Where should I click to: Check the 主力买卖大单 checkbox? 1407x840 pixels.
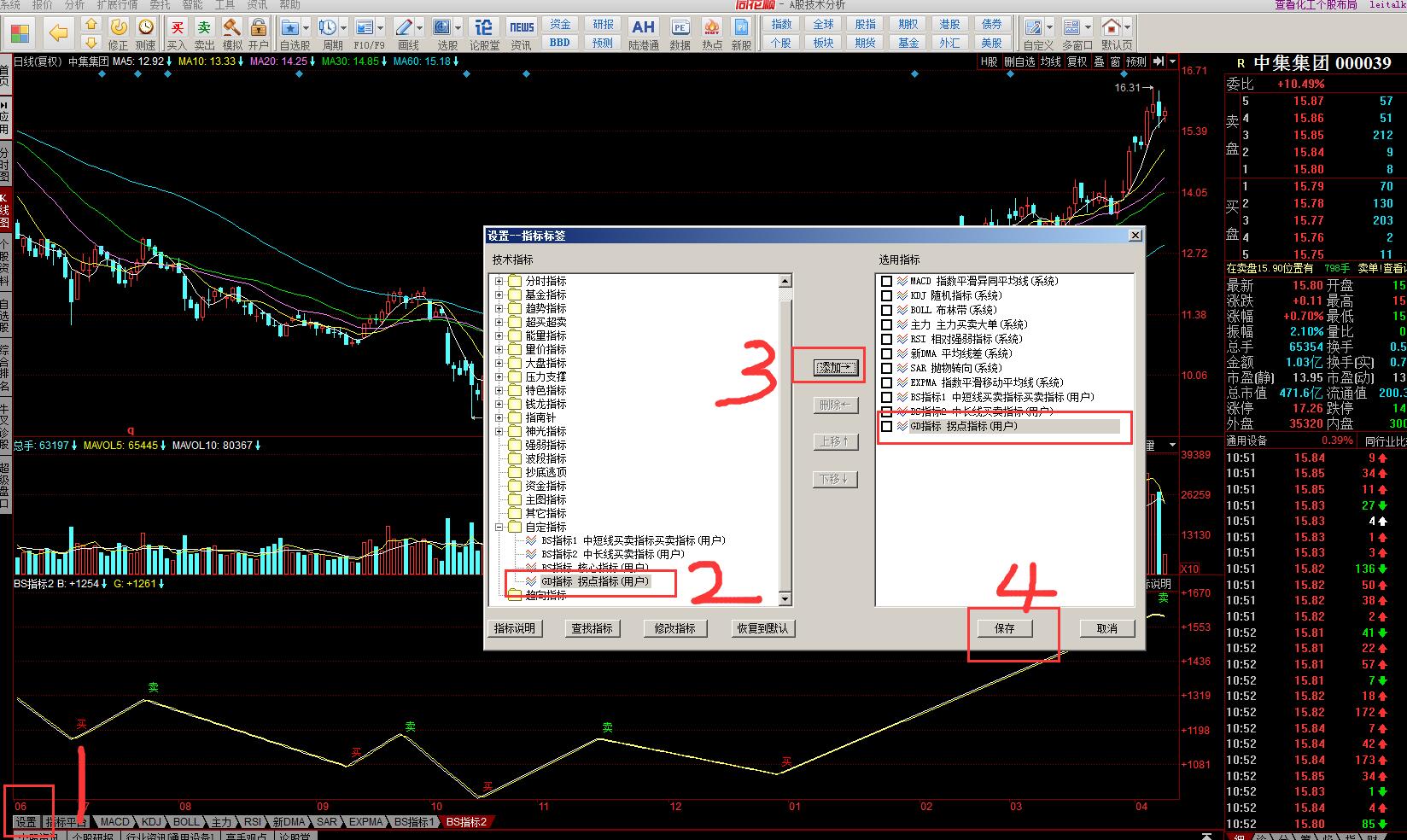click(886, 324)
